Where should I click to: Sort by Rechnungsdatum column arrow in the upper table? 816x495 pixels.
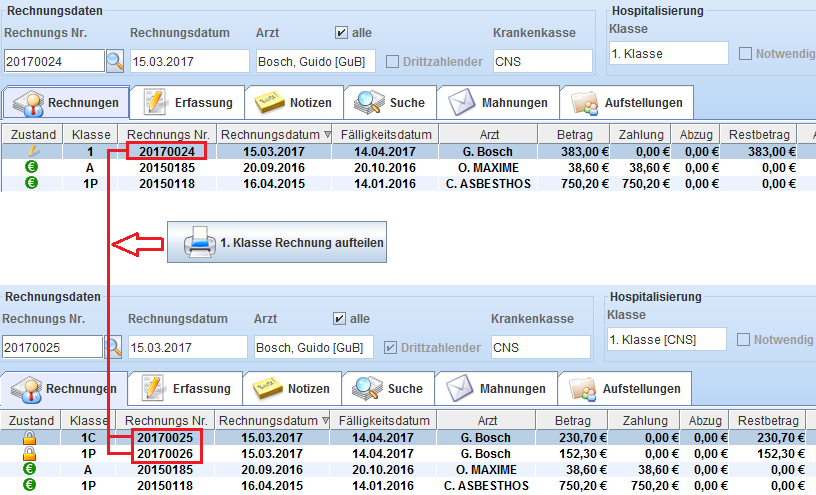coord(329,135)
